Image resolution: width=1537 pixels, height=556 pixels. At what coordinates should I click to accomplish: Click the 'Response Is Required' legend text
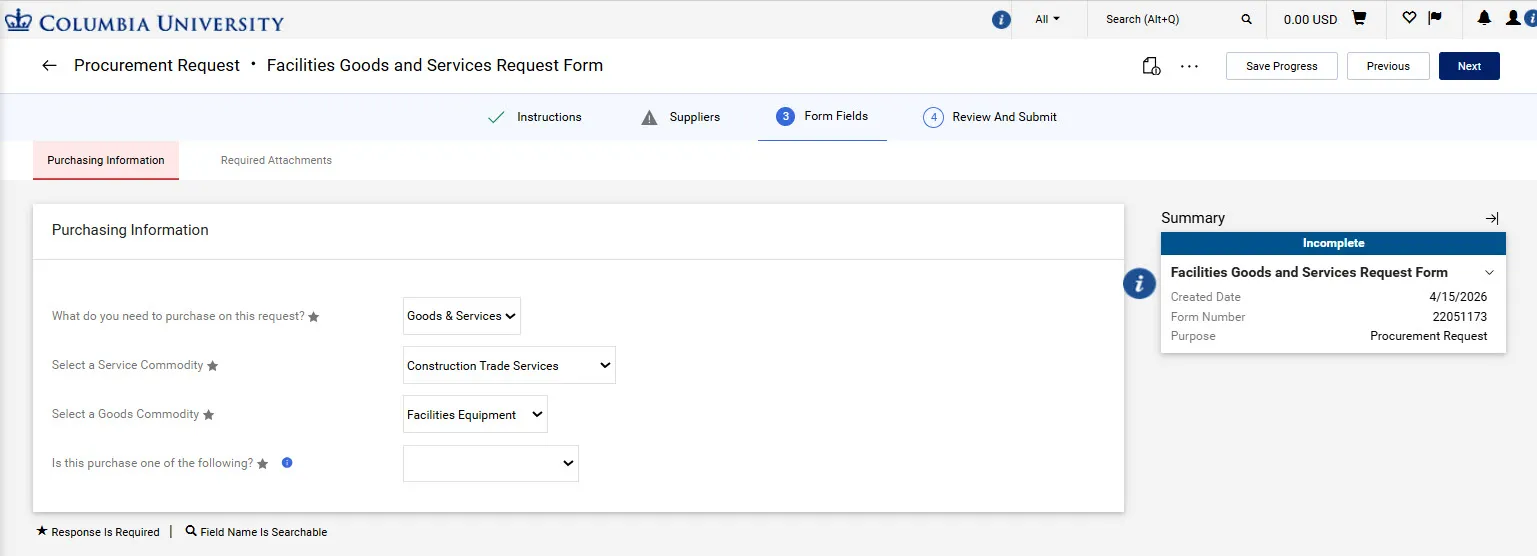tap(105, 532)
